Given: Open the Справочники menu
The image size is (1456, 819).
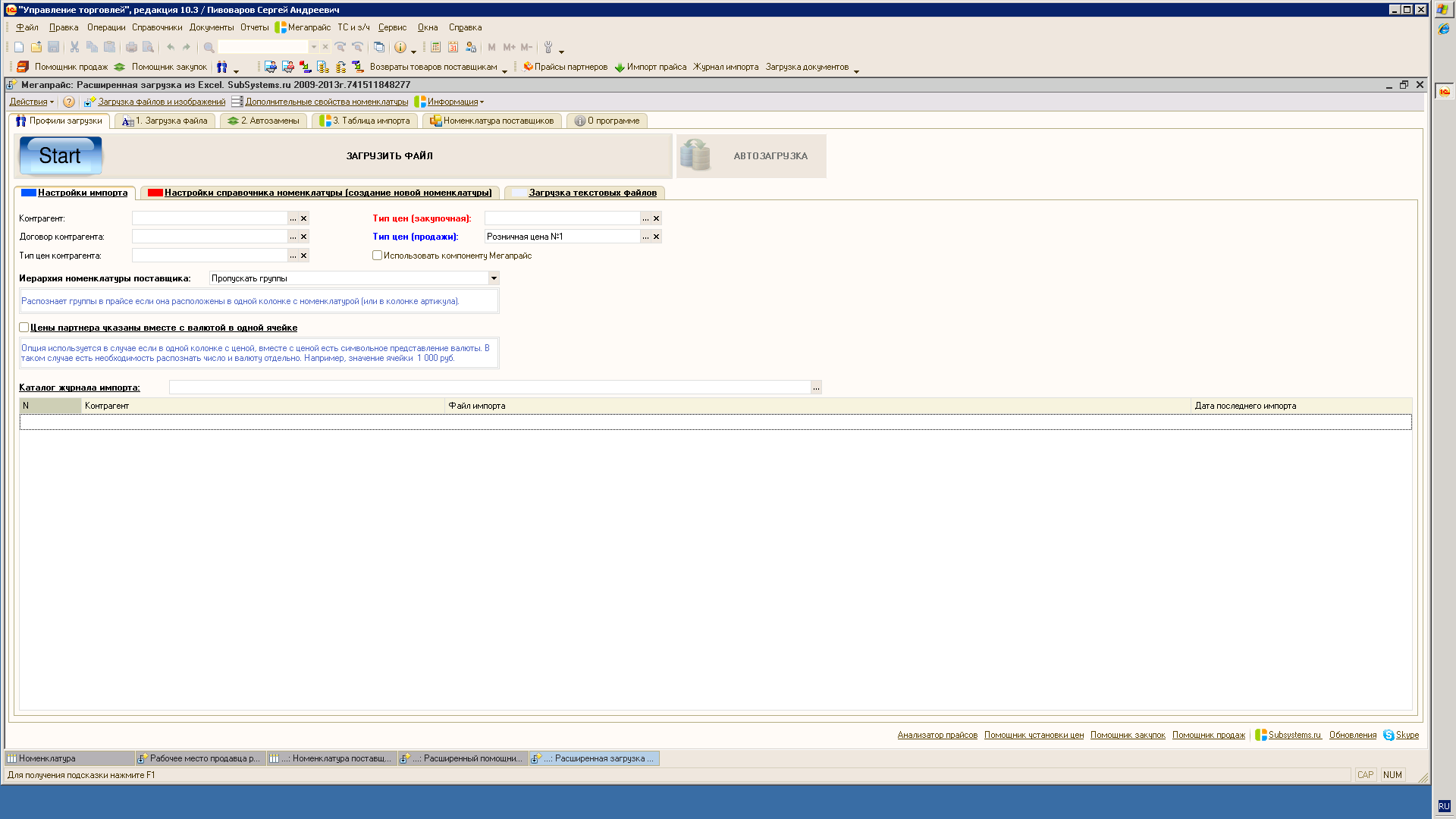Looking at the screenshot, I should [x=157, y=27].
